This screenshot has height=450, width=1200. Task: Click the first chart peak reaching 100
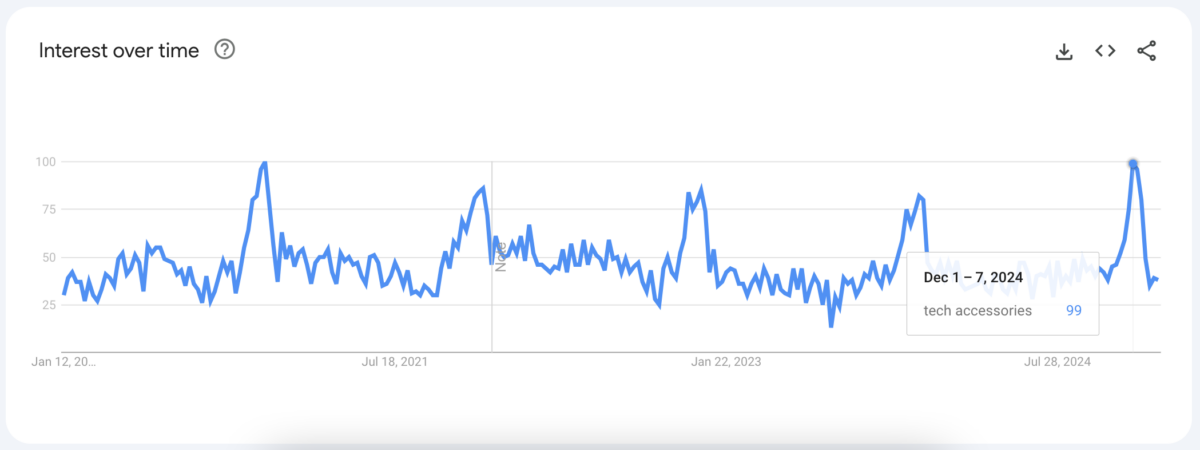264,162
